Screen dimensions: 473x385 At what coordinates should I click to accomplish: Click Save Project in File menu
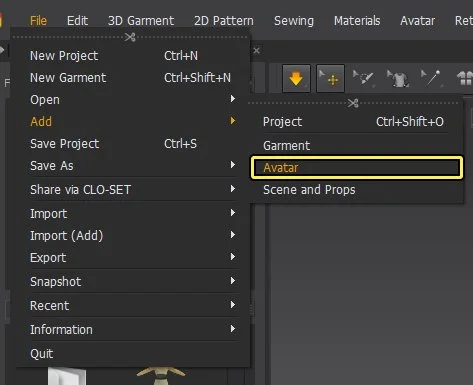[x=132, y=144]
